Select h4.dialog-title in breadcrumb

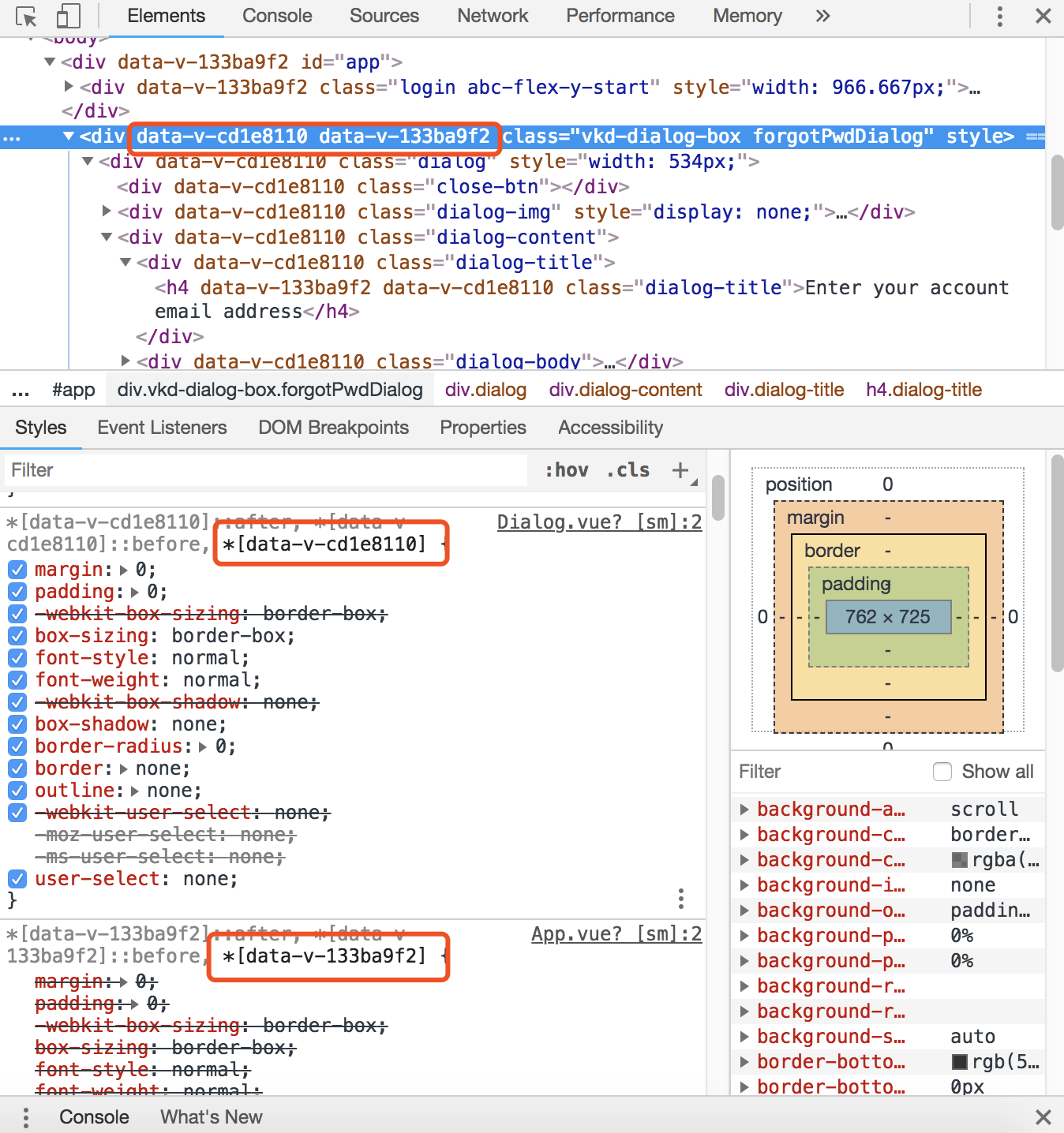point(924,390)
